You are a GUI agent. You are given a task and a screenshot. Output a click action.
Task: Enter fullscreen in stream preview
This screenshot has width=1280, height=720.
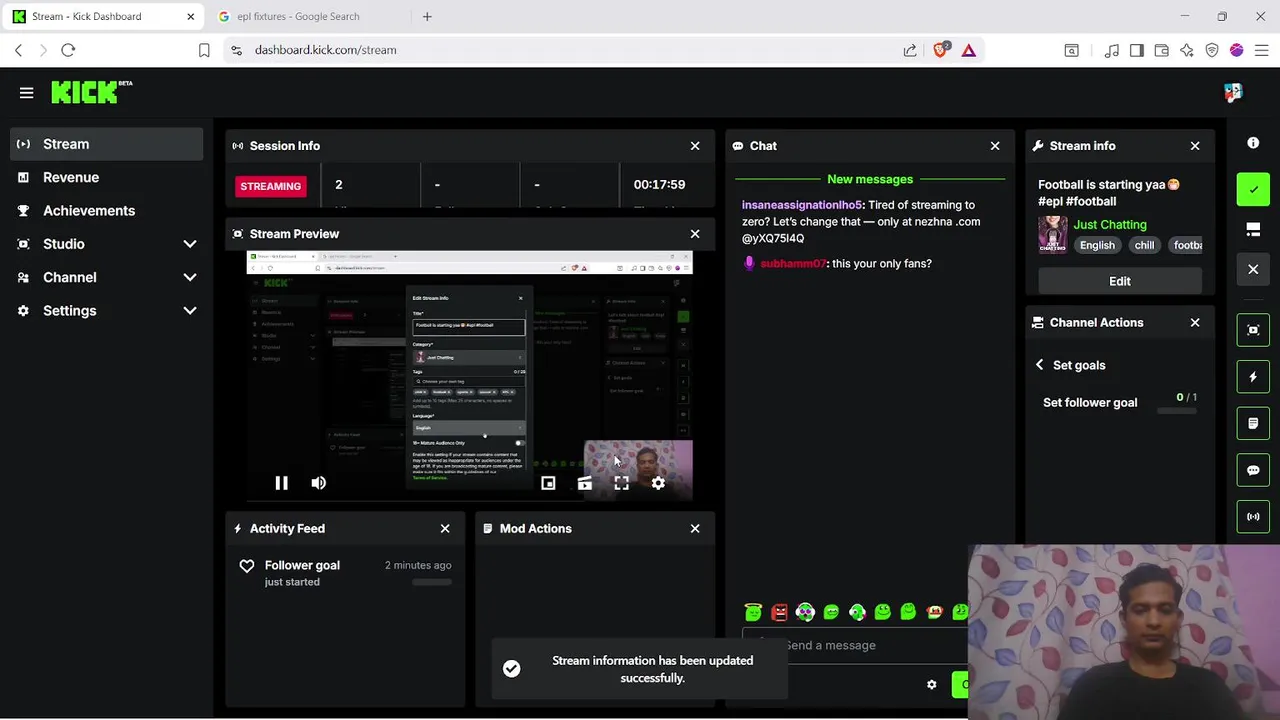(x=621, y=483)
